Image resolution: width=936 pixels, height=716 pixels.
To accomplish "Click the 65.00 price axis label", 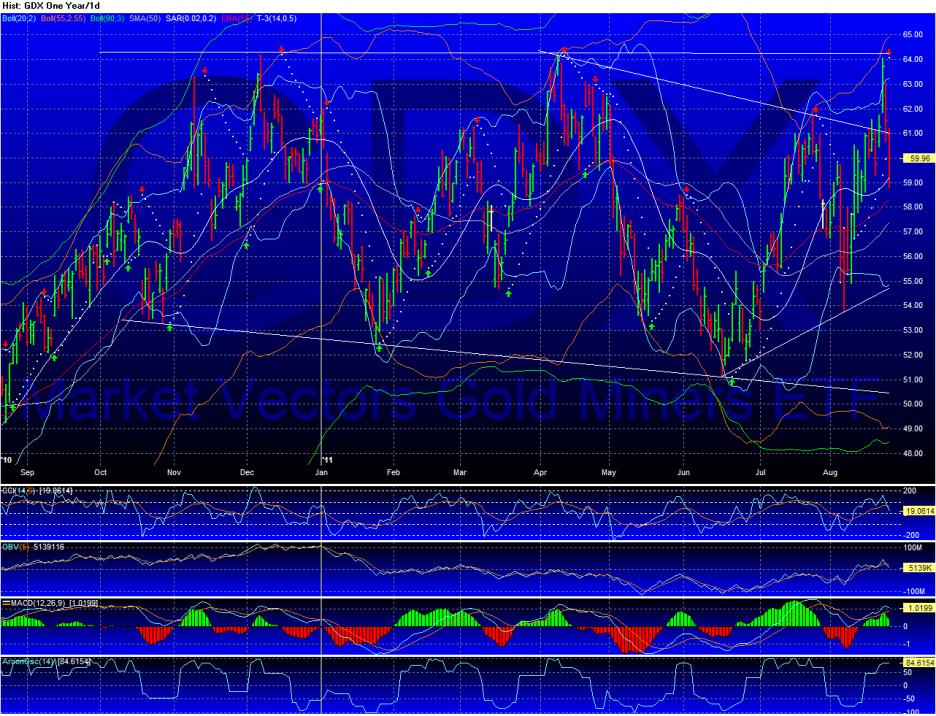I will coord(913,34).
